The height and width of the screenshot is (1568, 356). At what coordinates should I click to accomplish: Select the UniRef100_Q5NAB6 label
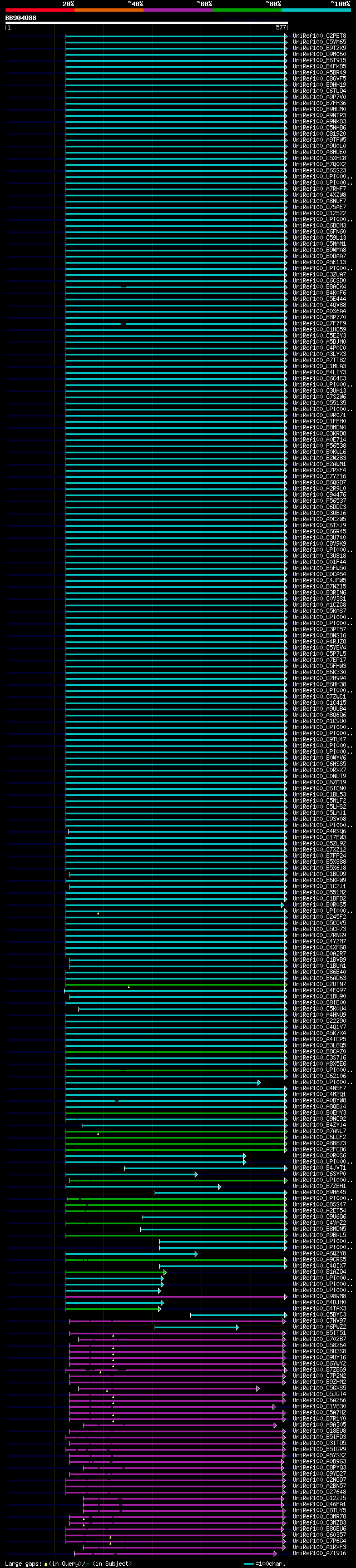[x=319, y=127]
